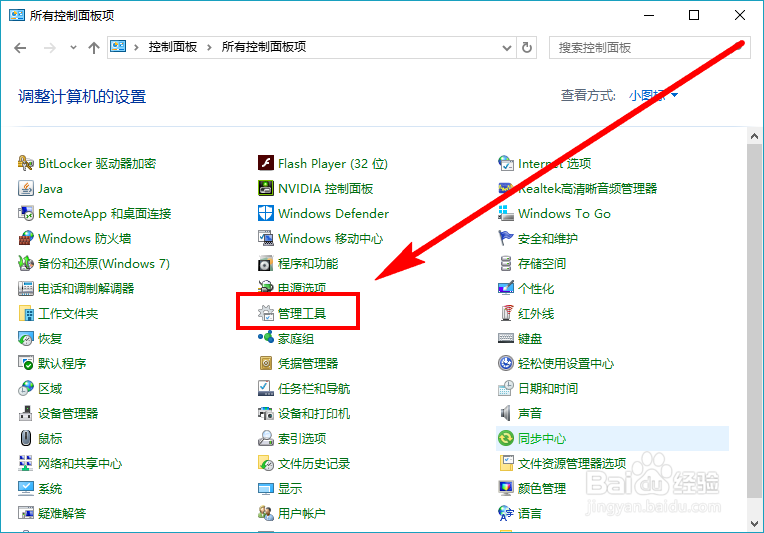Open the 颜色管理 icon
Image resolution: width=764 pixels, height=533 pixels.
506,488
